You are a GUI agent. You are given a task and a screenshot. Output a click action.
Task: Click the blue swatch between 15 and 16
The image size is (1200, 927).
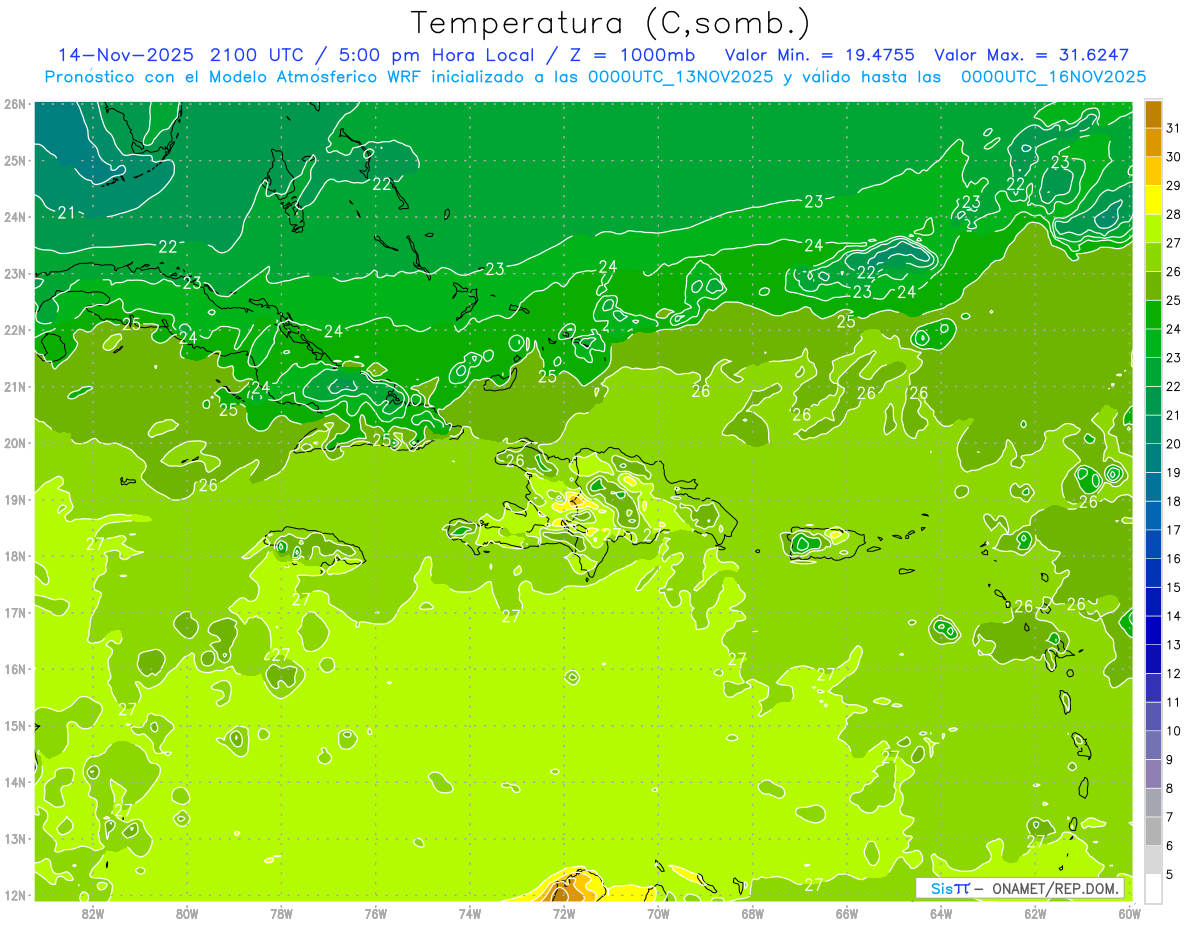click(1154, 573)
